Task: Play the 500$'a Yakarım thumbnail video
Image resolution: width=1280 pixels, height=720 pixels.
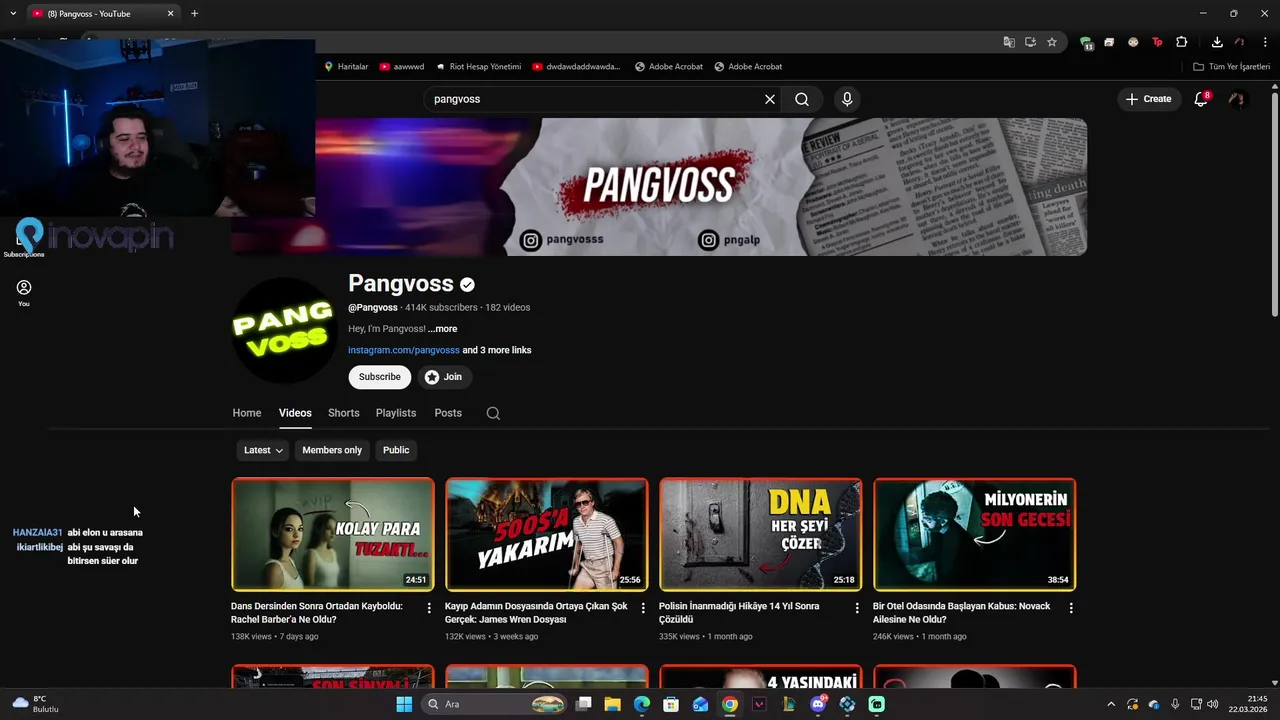Action: (x=547, y=535)
